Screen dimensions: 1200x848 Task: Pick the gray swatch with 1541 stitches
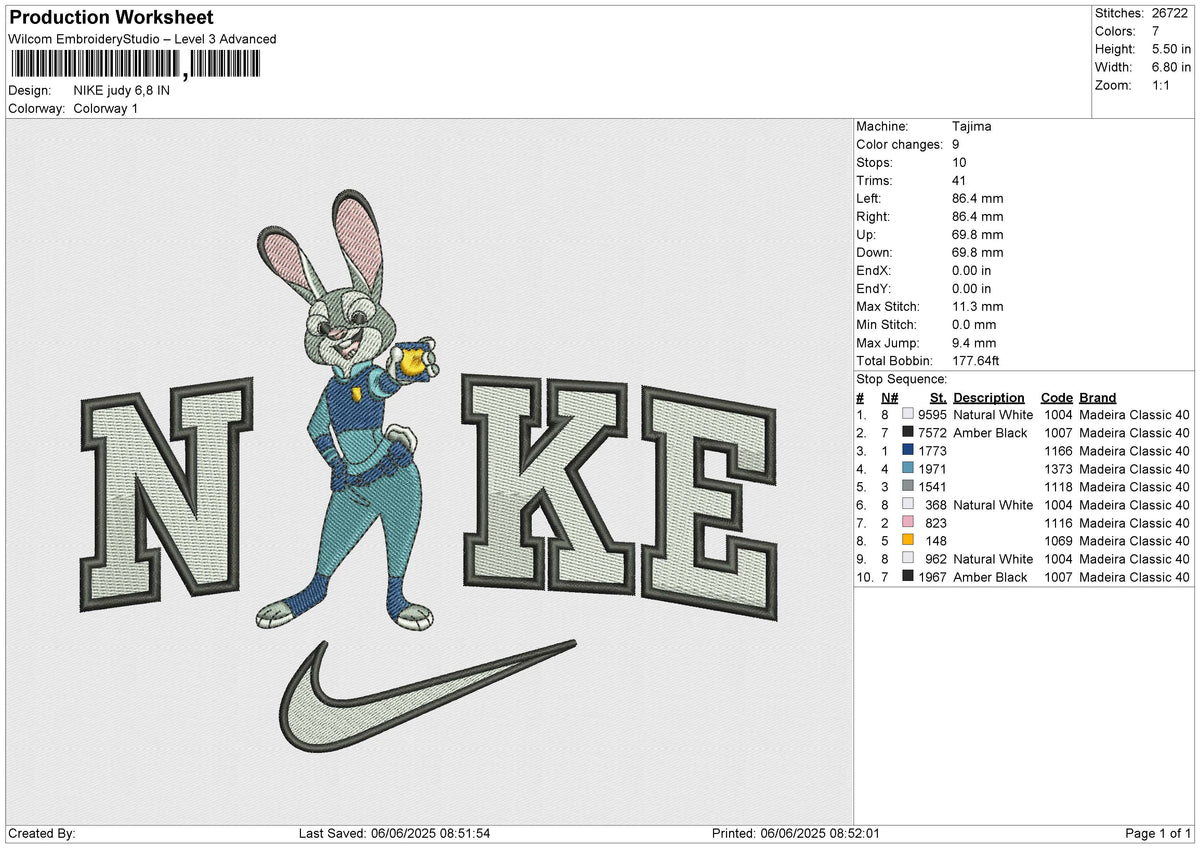(908, 487)
